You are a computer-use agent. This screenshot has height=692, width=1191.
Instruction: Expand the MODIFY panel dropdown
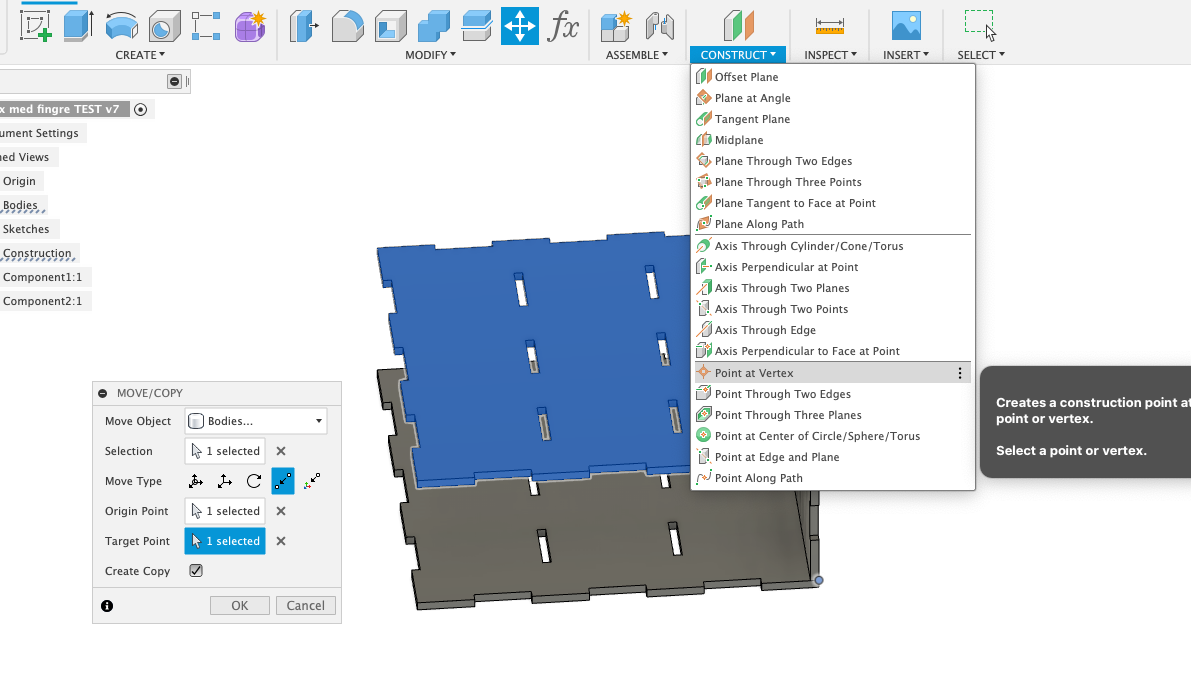[431, 54]
